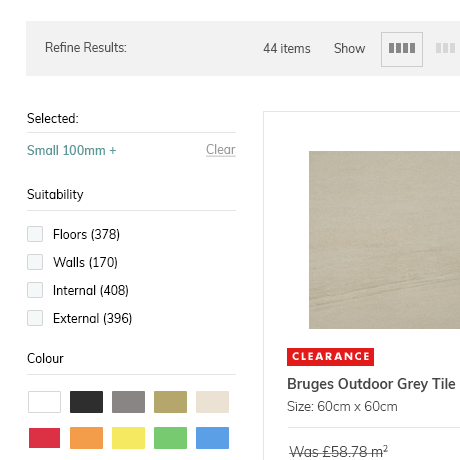Pick the yellow colour swatch

128,438
